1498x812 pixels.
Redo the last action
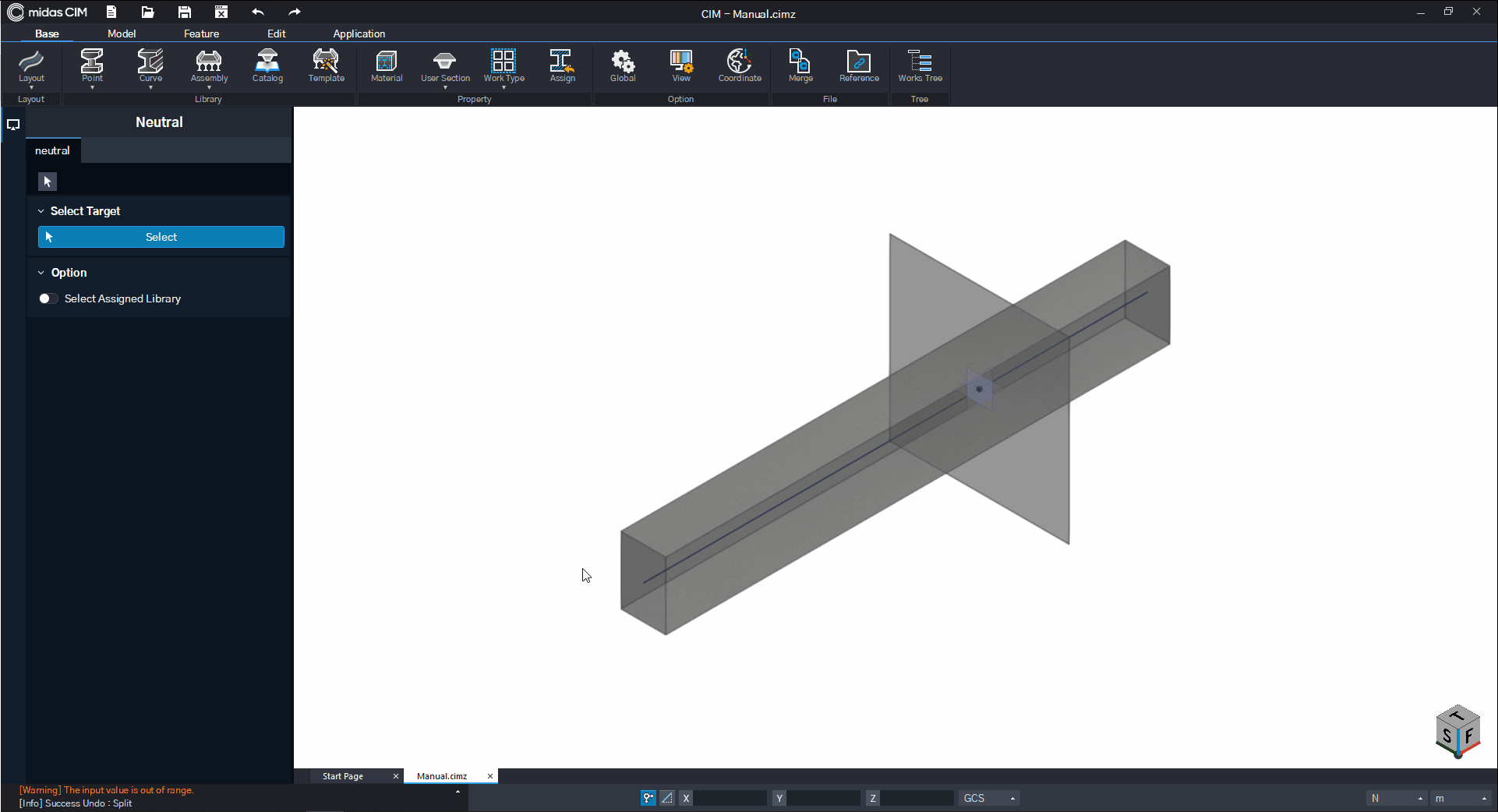(x=294, y=12)
